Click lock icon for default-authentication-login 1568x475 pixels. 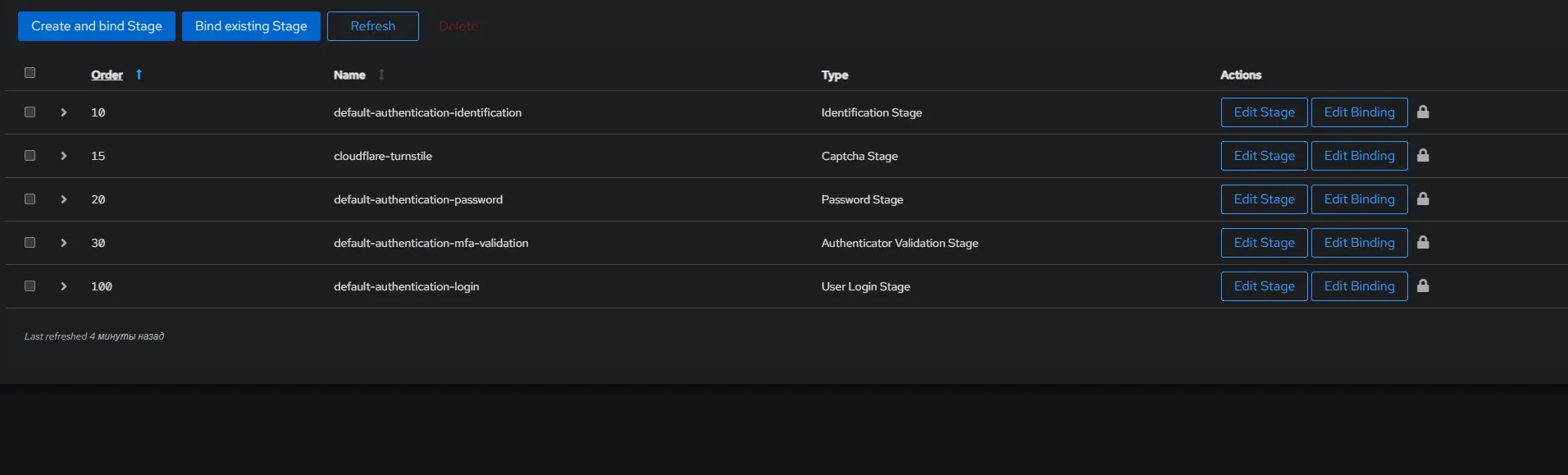point(1423,285)
